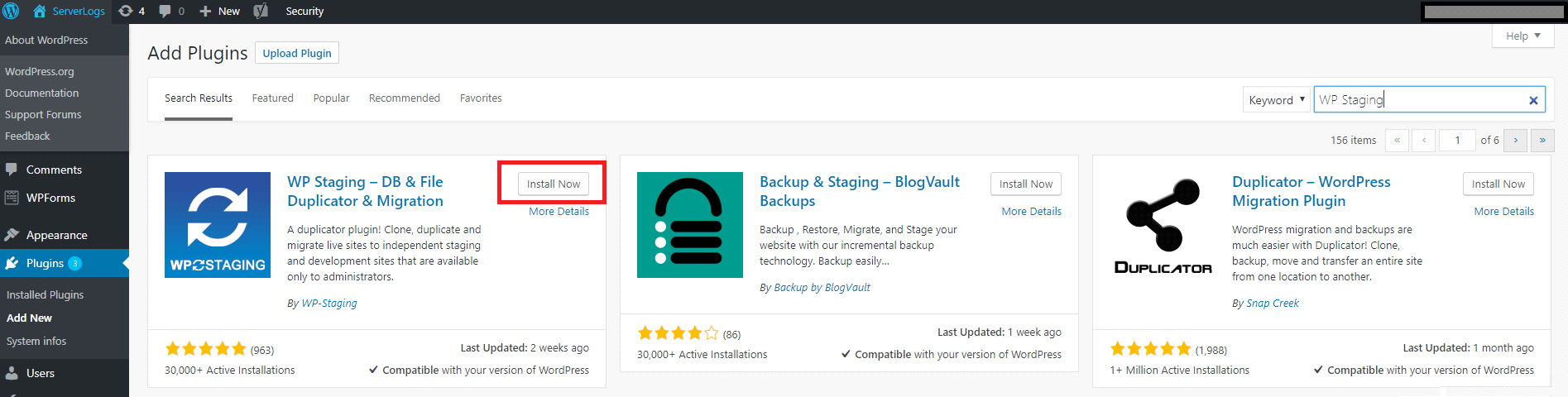Open Appearance in the sidebar menu
The height and width of the screenshot is (397, 1568).
pos(56,235)
